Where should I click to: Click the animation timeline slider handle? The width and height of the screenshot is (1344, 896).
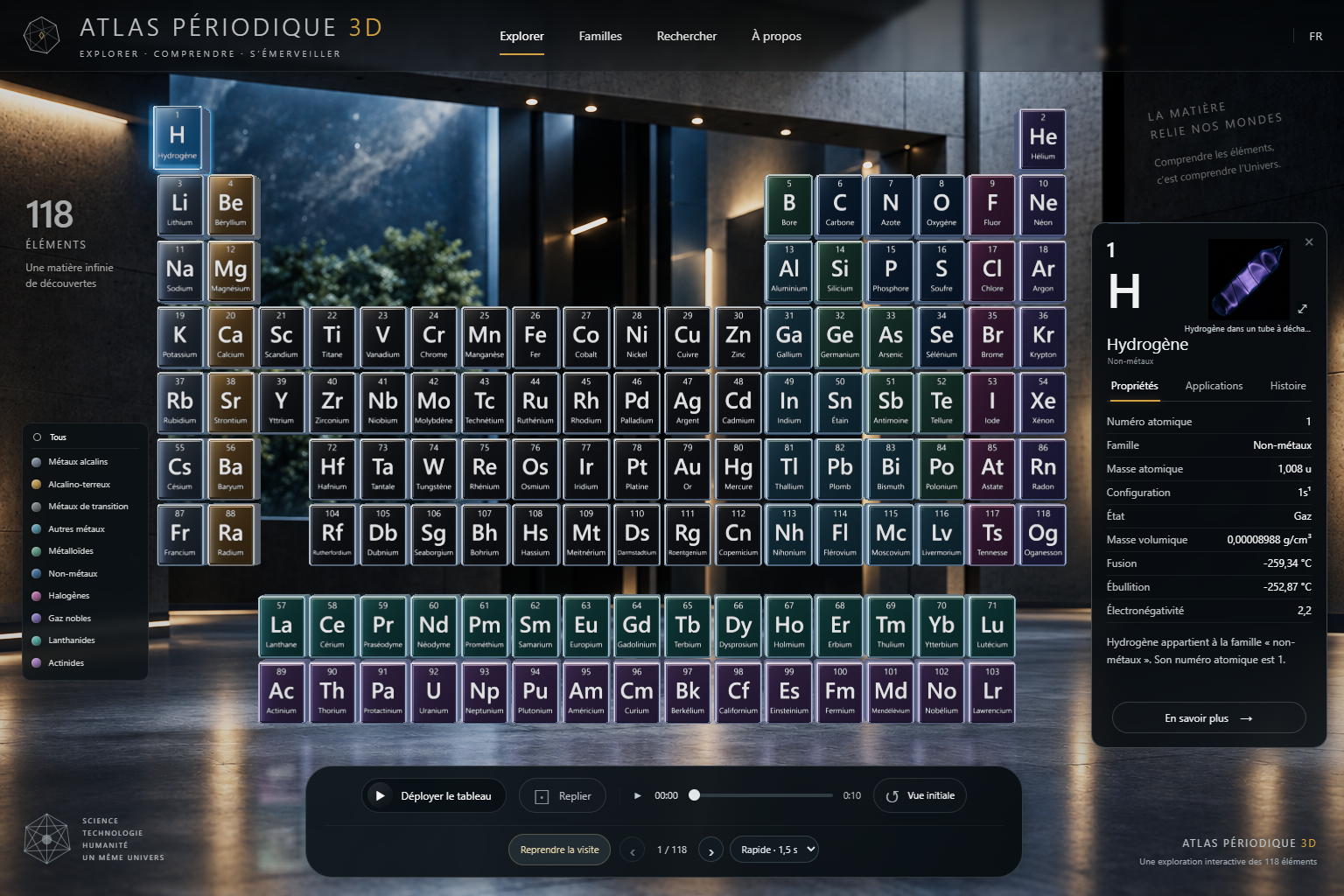[x=695, y=795]
